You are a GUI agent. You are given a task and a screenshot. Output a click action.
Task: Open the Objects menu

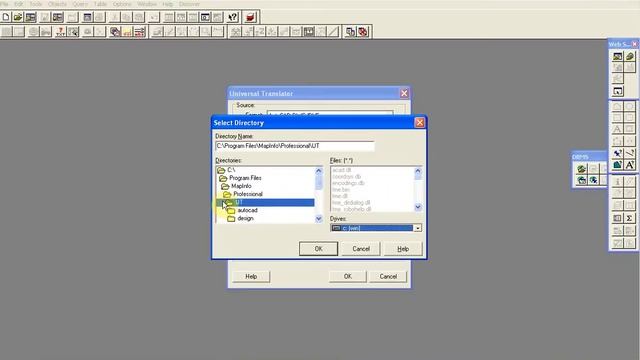[x=57, y=4]
